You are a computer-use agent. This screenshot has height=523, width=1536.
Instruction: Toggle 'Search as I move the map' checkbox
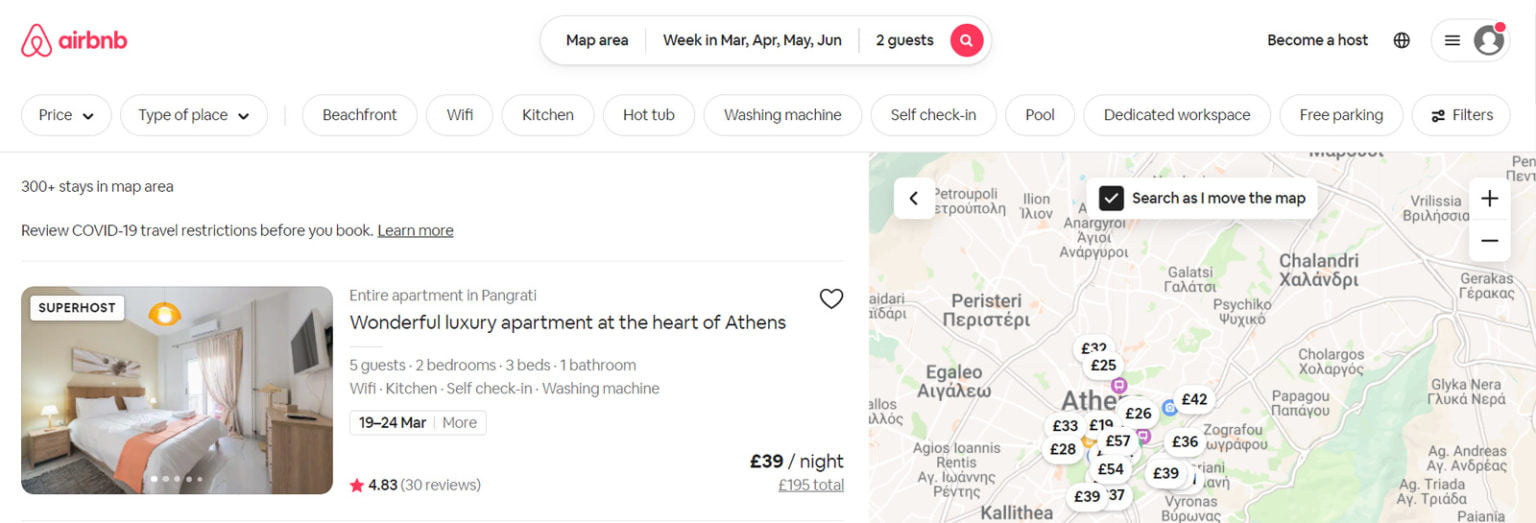coord(1111,198)
